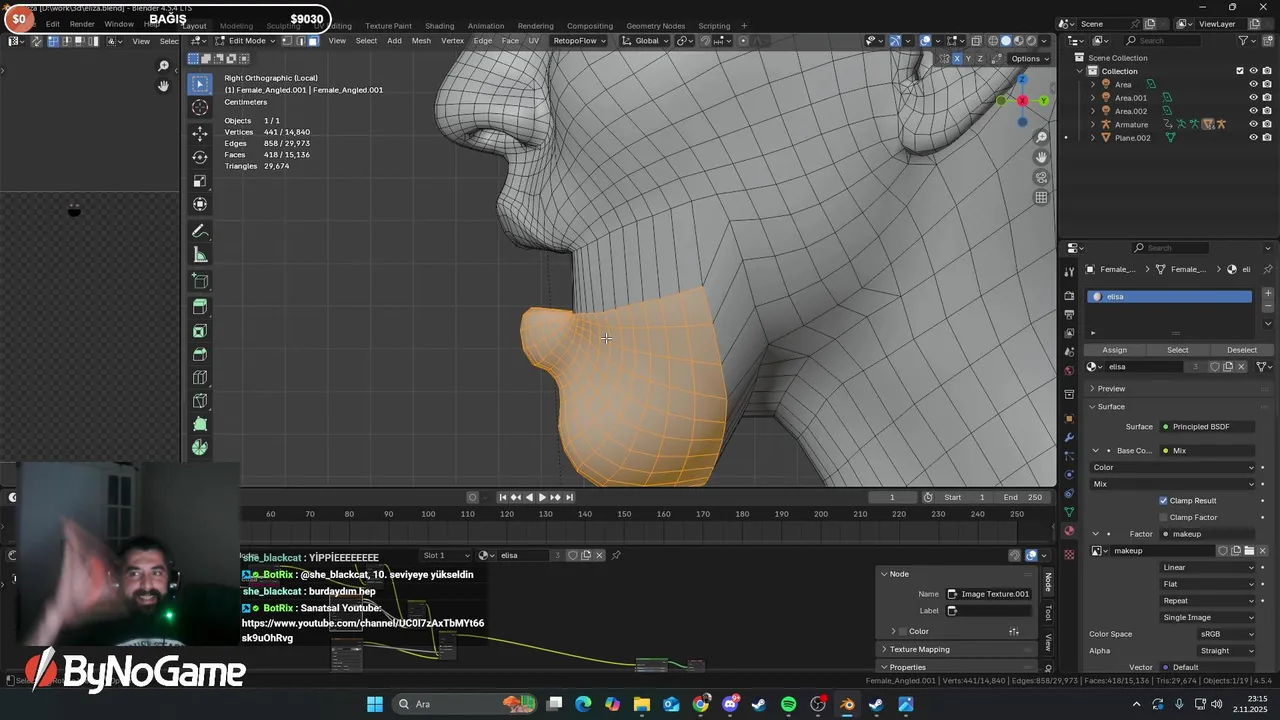Select the Measure tool
This screenshot has width=1280, height=720.
point(200,255)
